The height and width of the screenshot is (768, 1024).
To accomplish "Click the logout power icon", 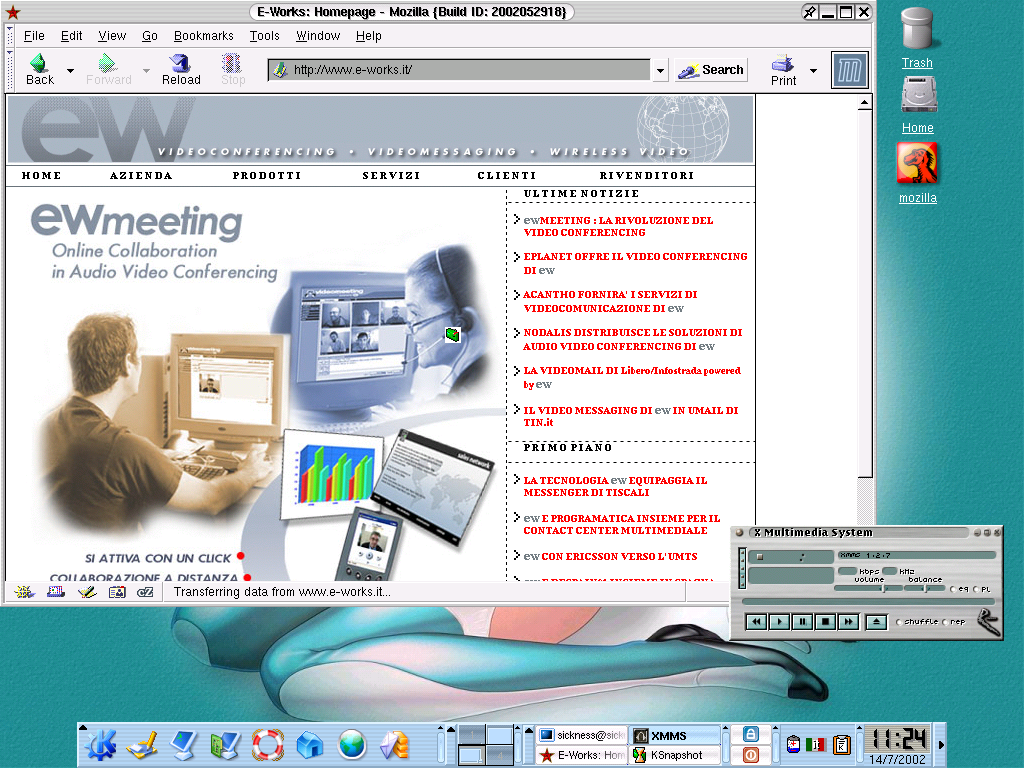I will tap(750, 755).
